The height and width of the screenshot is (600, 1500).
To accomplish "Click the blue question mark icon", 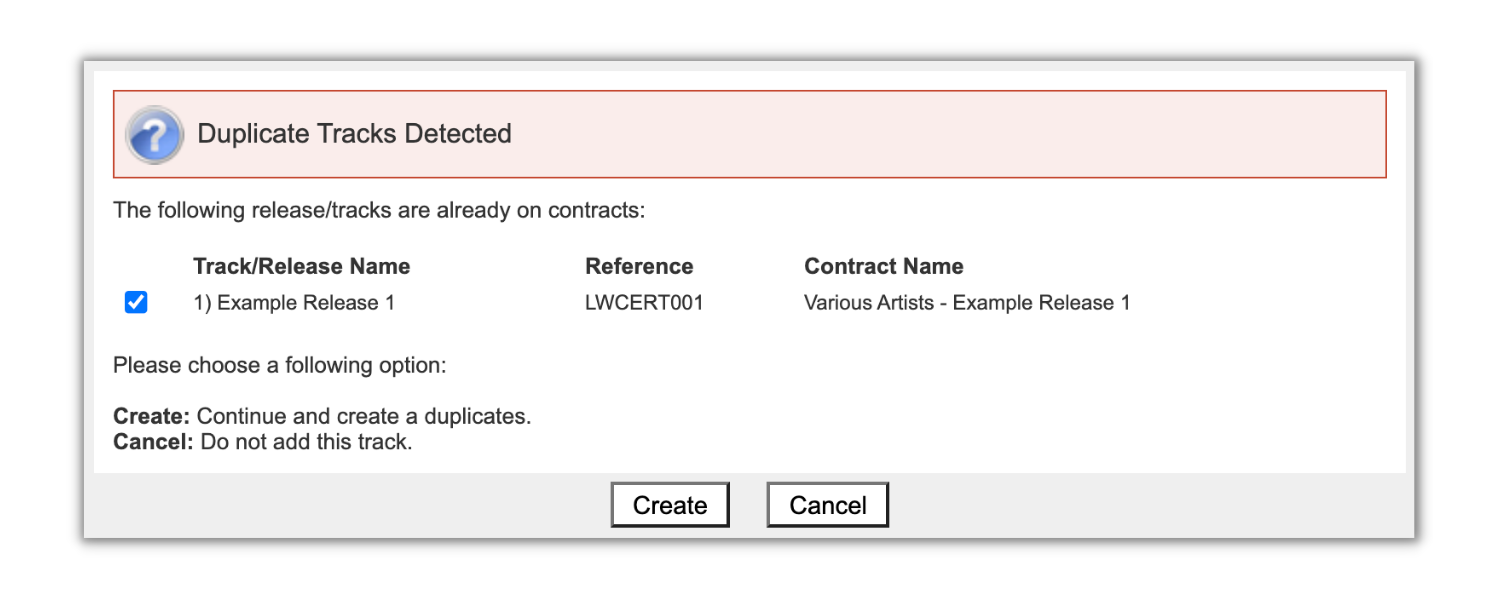I will point(154,134).
